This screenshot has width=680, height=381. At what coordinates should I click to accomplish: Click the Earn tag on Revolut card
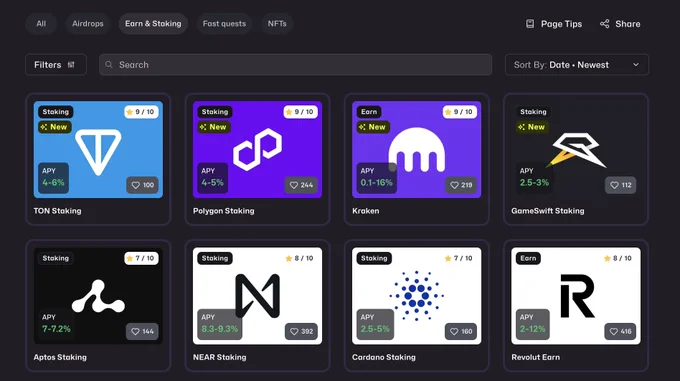click(x=528, y=258)
